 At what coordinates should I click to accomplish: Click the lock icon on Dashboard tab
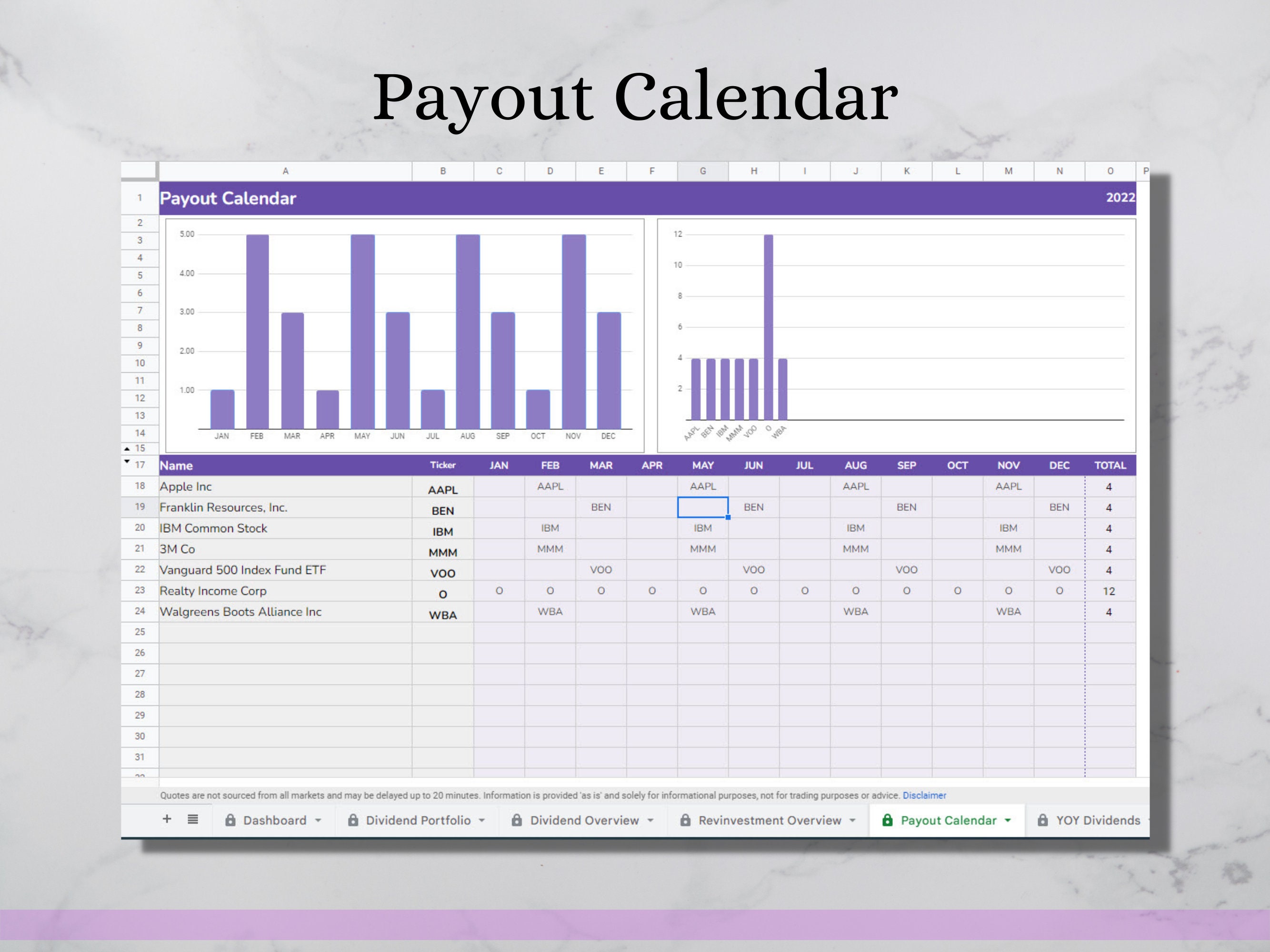(x=231, y=820)
